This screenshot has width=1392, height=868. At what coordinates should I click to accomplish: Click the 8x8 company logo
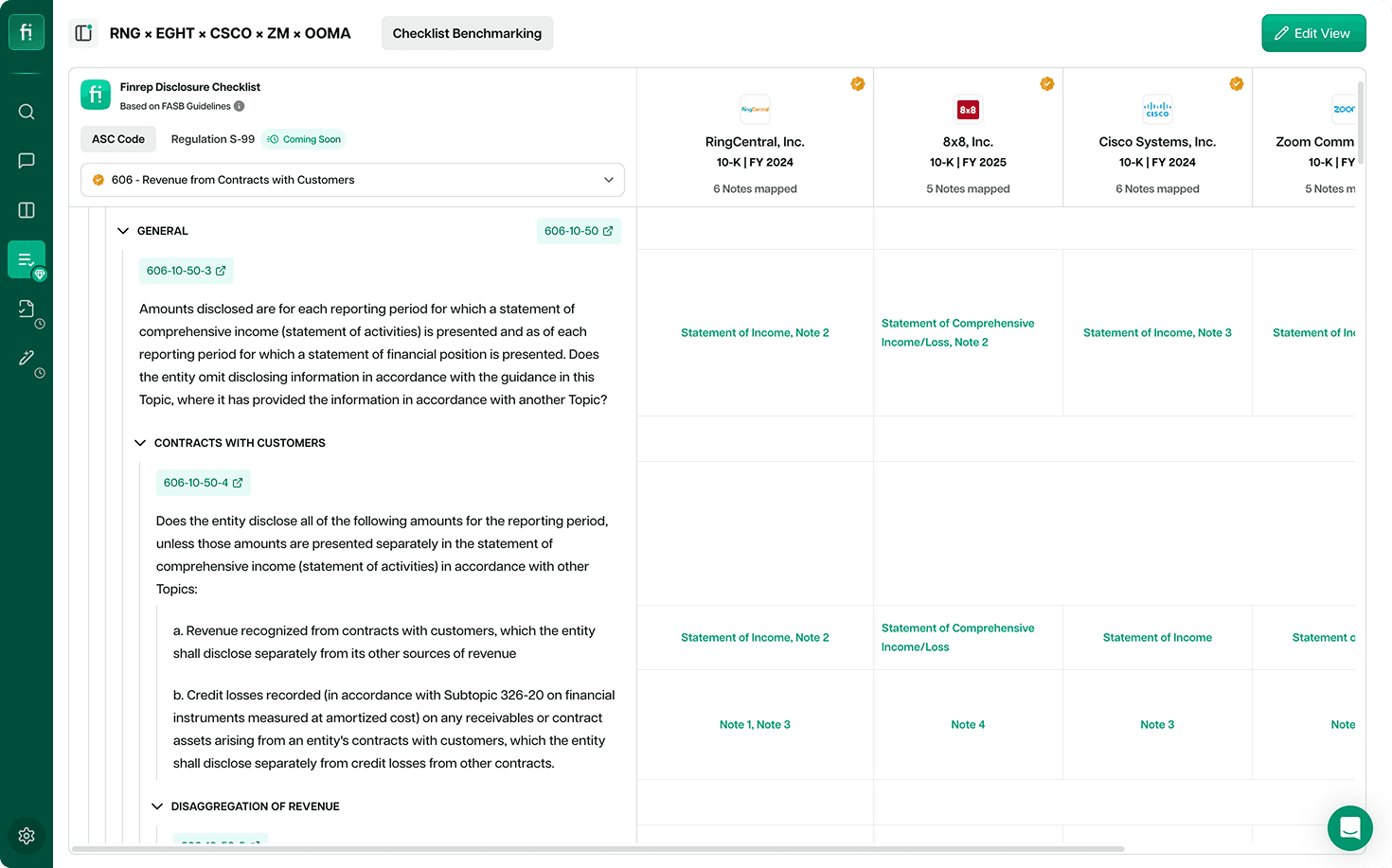968,109
